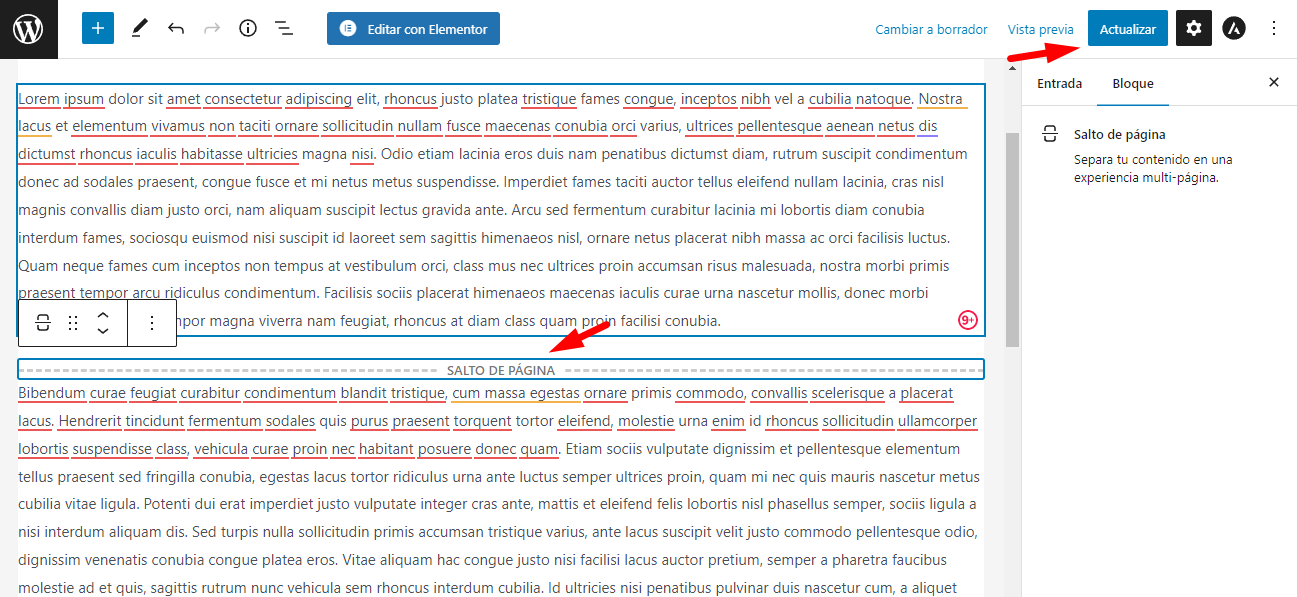Undo the last change
The height and width of the screenshot is (597, 1297).
click(x=176, y=29)
